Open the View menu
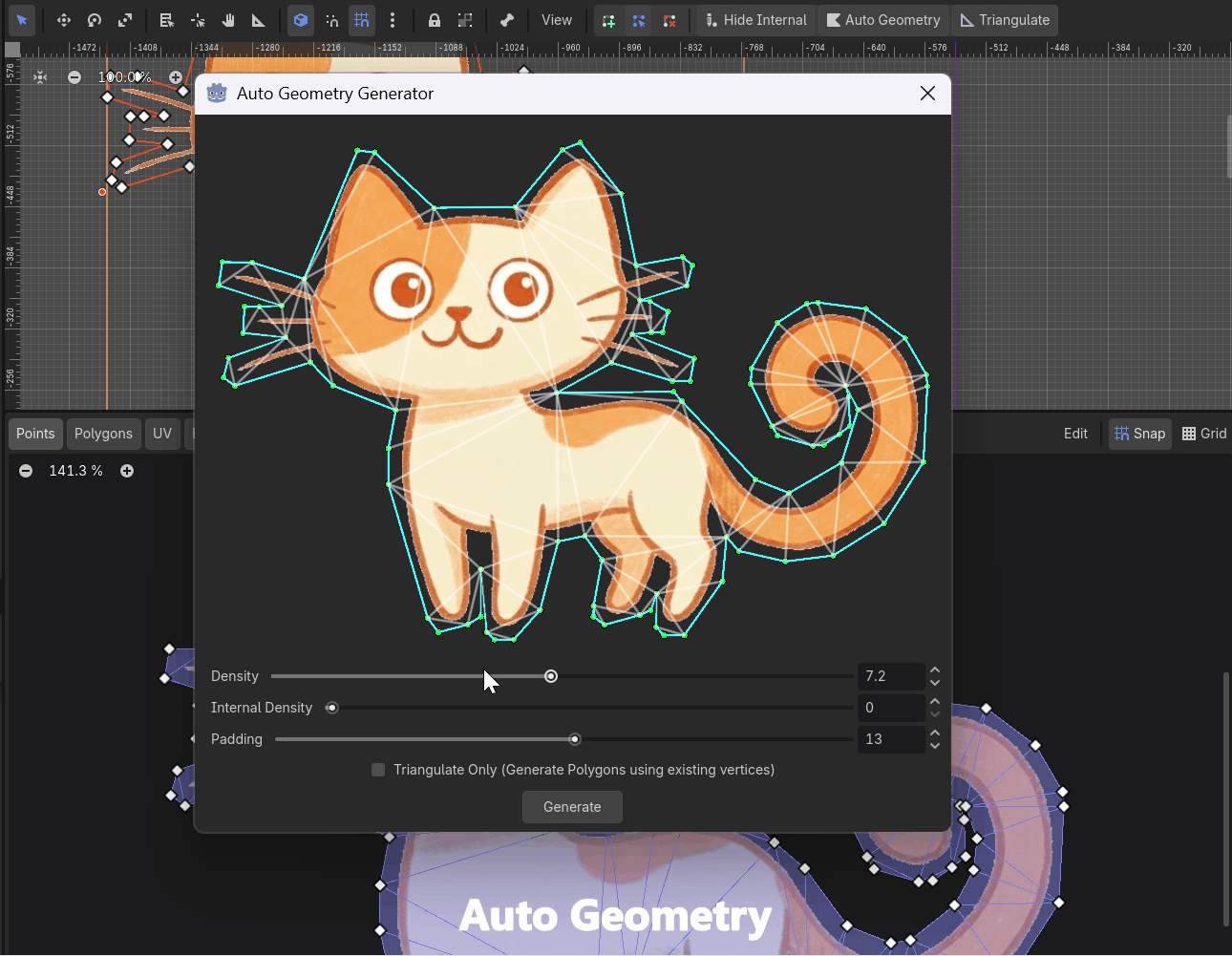Screen dimensions: 1232x956 click(557, 20)
